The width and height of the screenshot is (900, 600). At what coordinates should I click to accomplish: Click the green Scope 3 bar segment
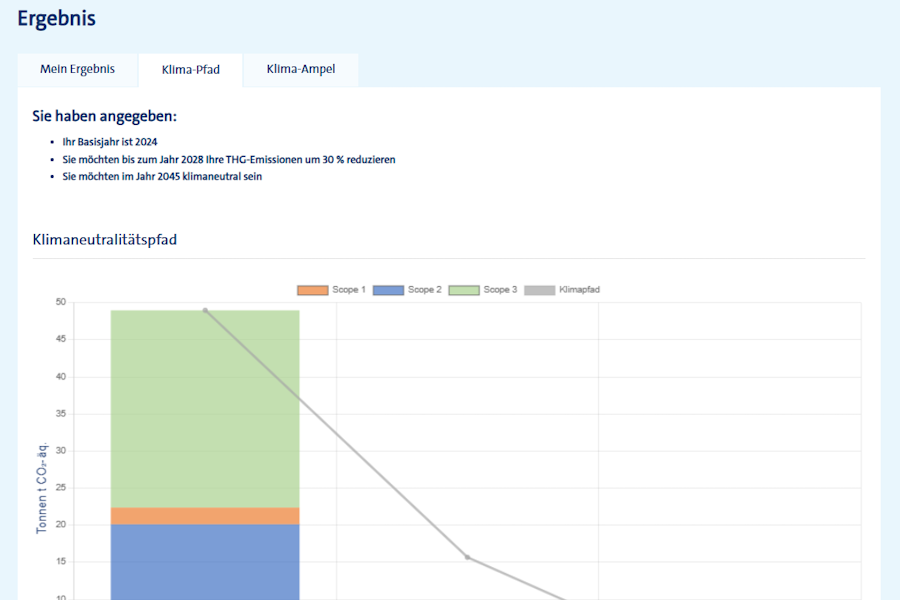[205, 409]
